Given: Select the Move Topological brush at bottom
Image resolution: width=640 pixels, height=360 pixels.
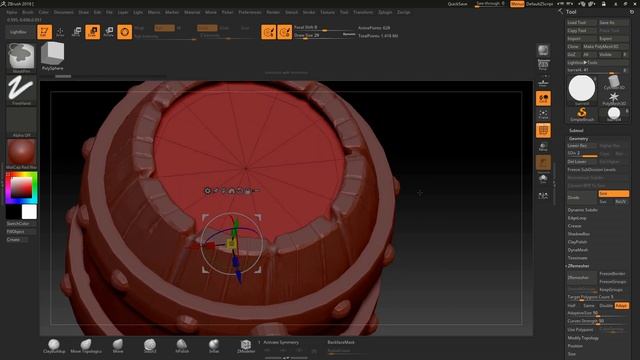Looking at the screenshot, I should (x=86, y=346).
